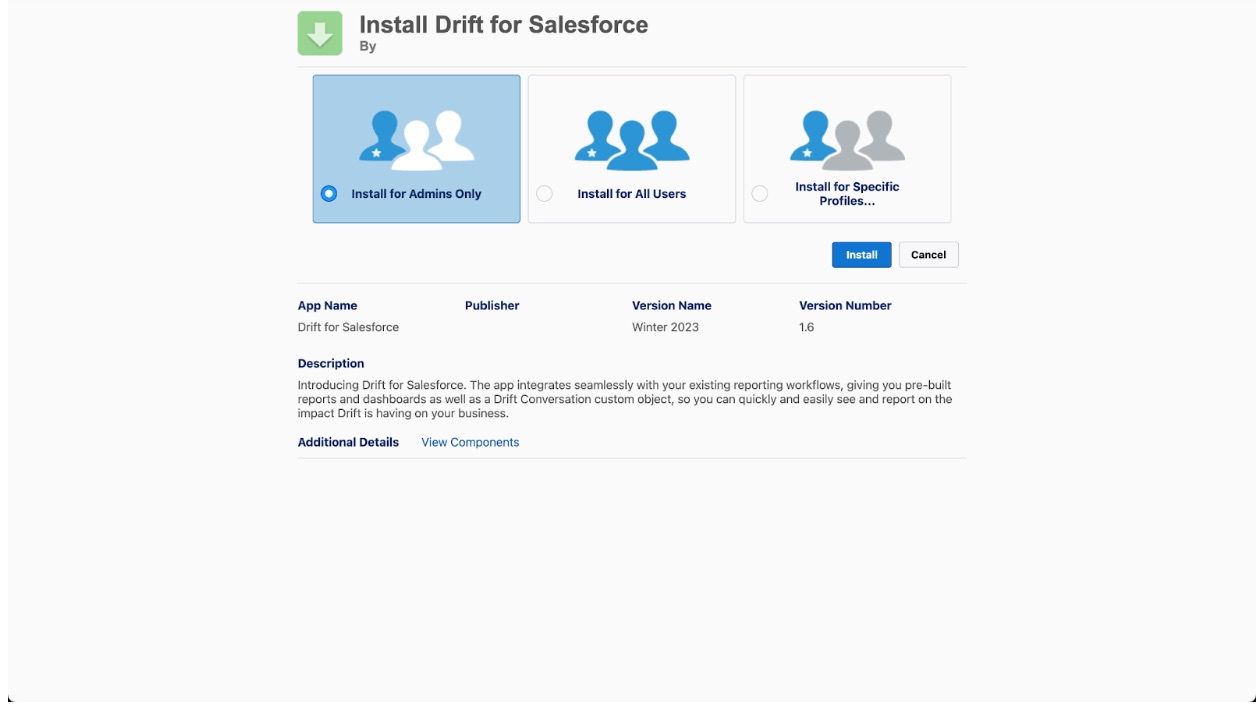Click the Version Name column heading
1258x708 pixels.
[672, 306]
